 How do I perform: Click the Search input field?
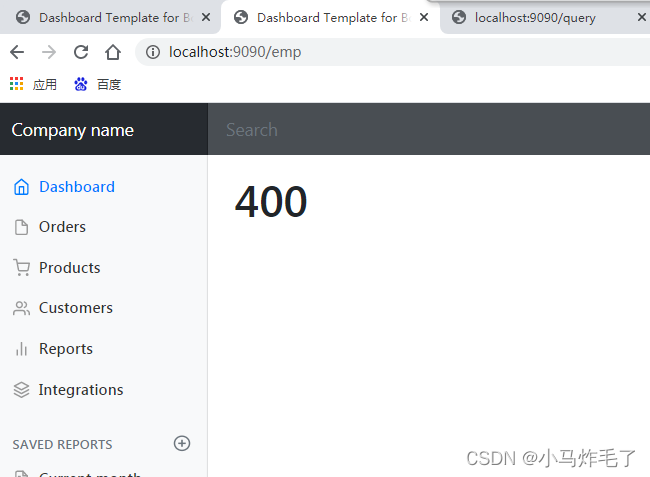coord(429,129)
